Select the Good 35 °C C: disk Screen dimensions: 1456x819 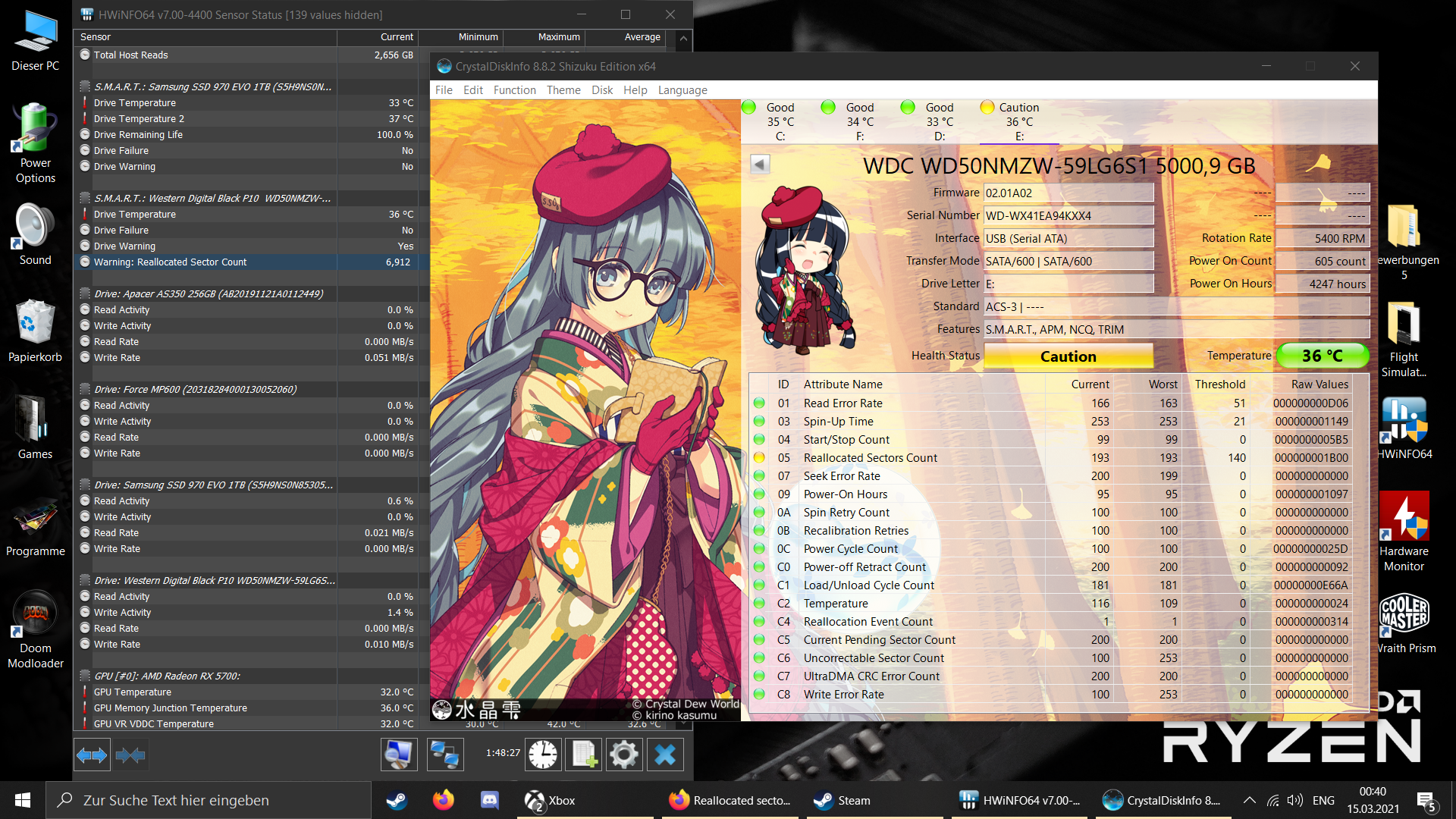pos(780,121)
